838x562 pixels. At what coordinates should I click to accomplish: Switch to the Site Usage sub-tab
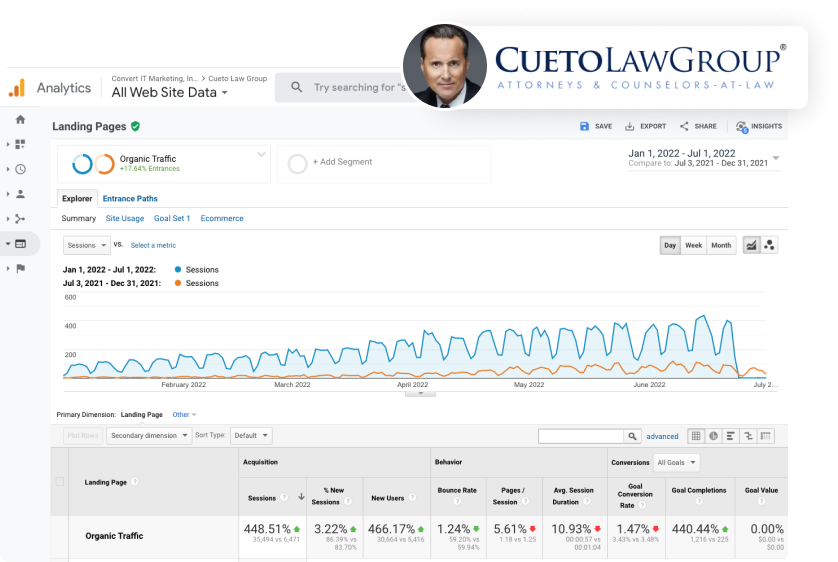coord(125,218)
